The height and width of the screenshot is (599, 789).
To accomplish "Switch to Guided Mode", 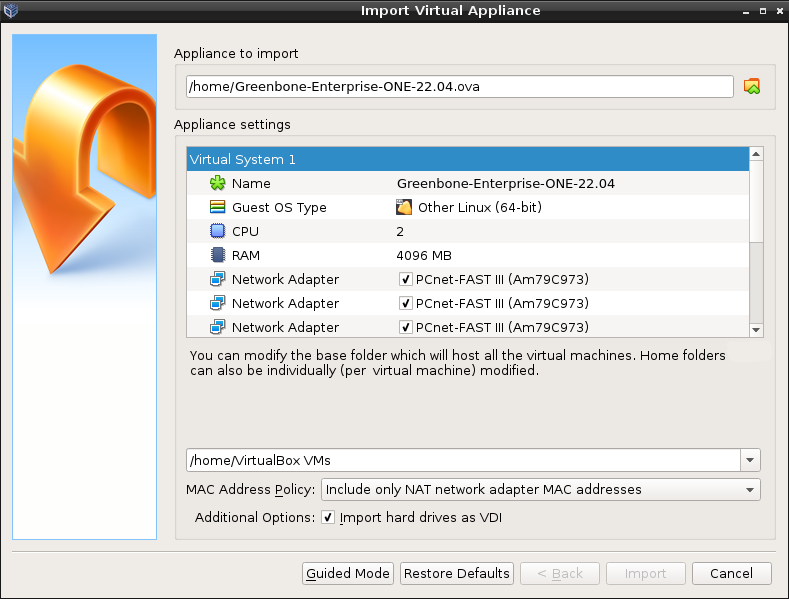I will point(347,574).
